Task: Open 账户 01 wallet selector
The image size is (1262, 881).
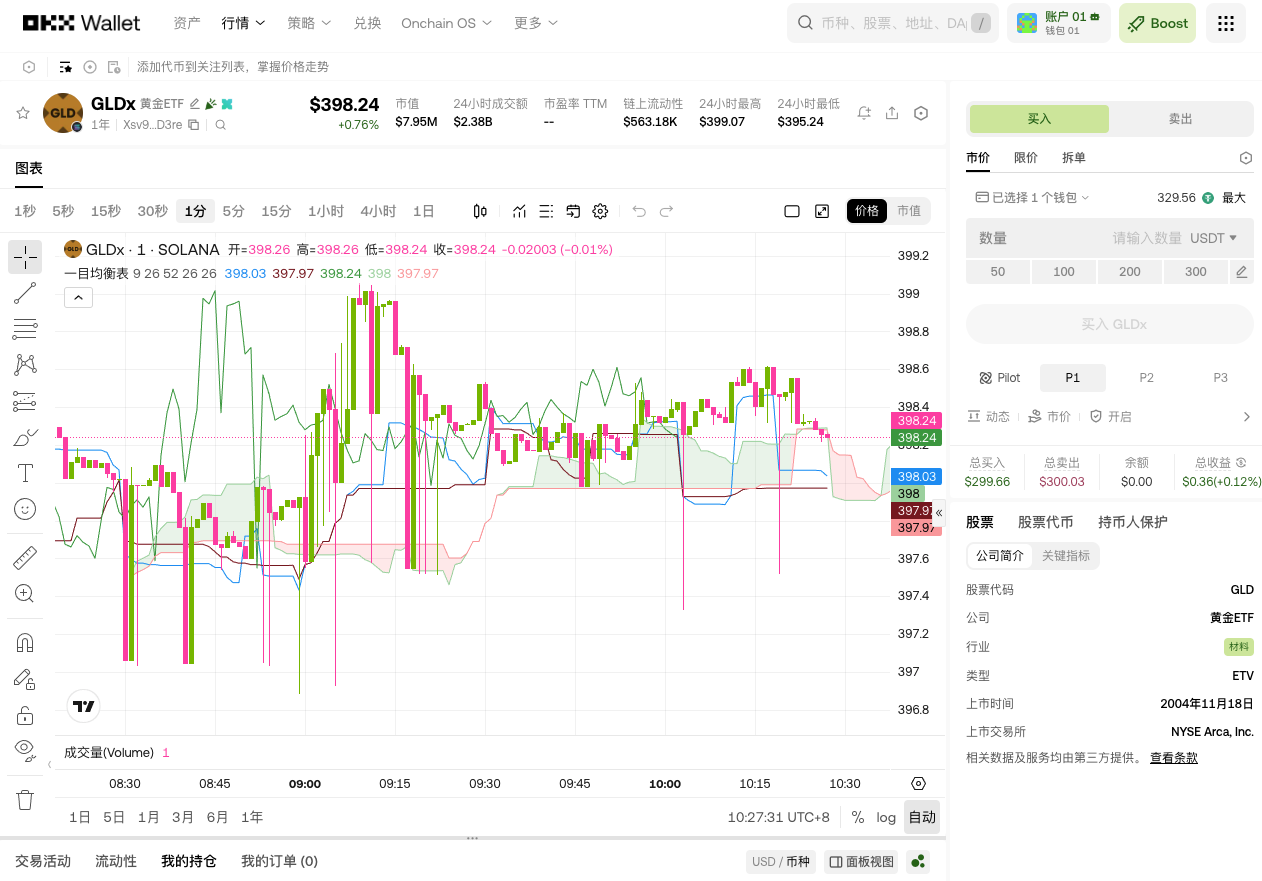Action: [x=1059, y=23]
